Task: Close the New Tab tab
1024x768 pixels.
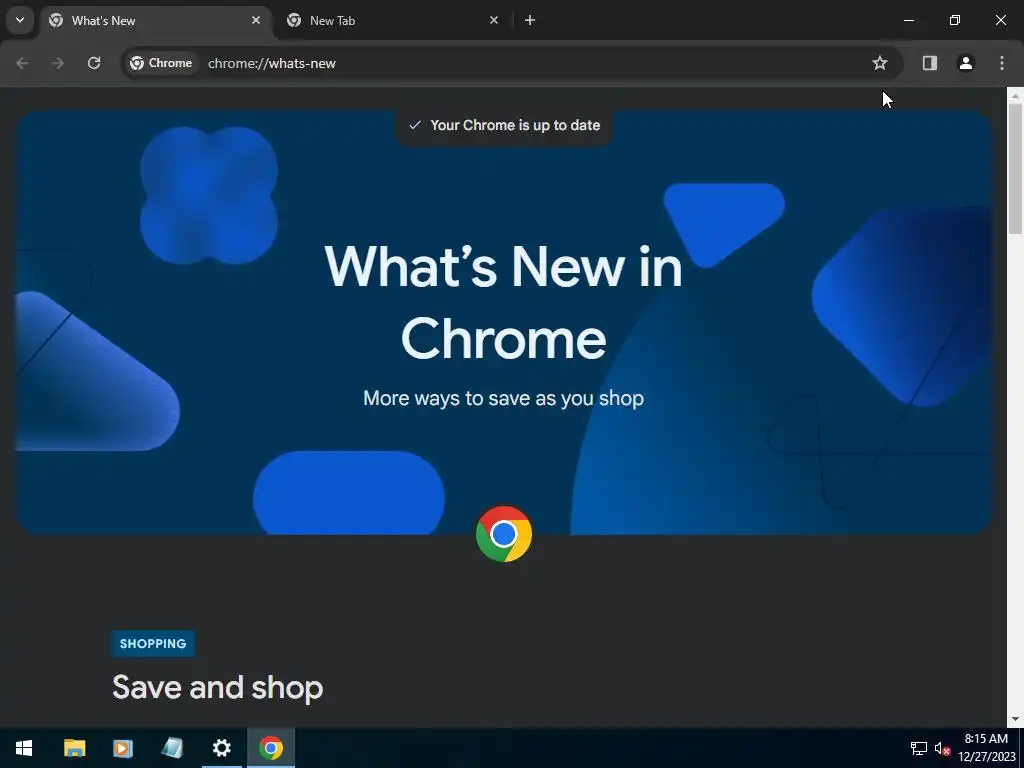Action: 494,20
